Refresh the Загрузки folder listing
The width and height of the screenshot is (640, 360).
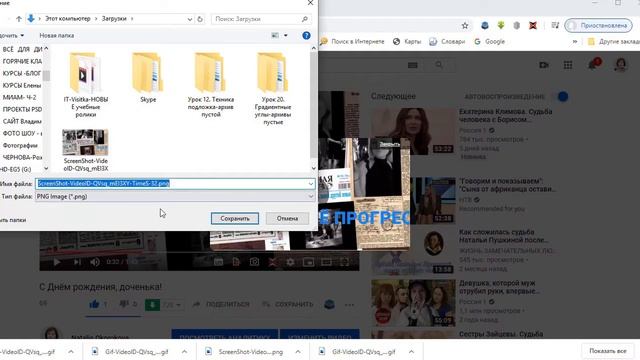pyautogui.click(x=200, y=19)
